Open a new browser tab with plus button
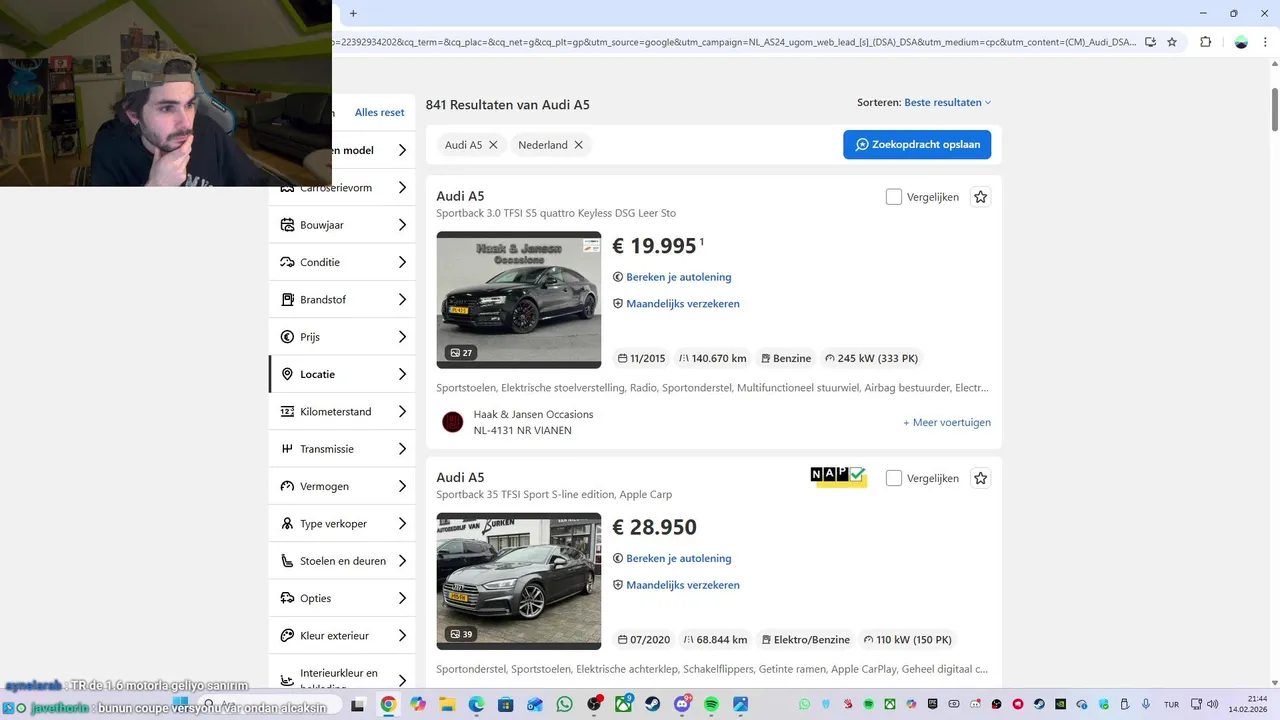This screenshot has width=1280, height=720. tap(353, 13)
